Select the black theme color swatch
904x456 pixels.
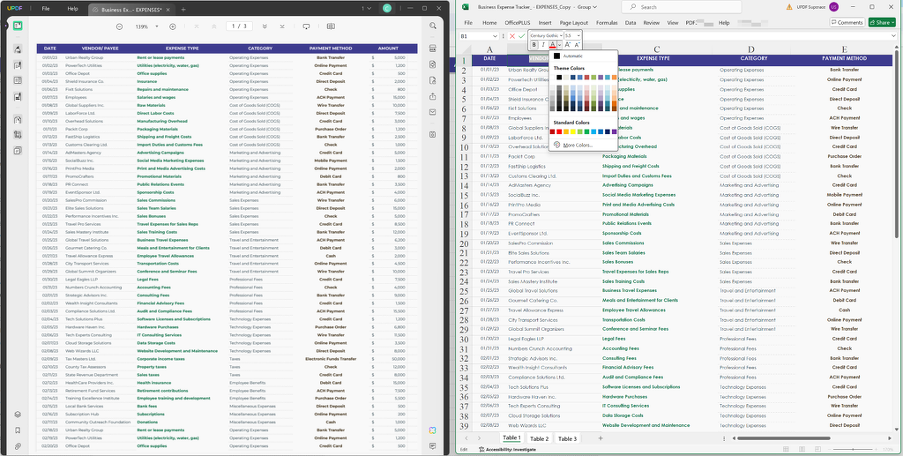pyautogui.click(x=559, y=77)
